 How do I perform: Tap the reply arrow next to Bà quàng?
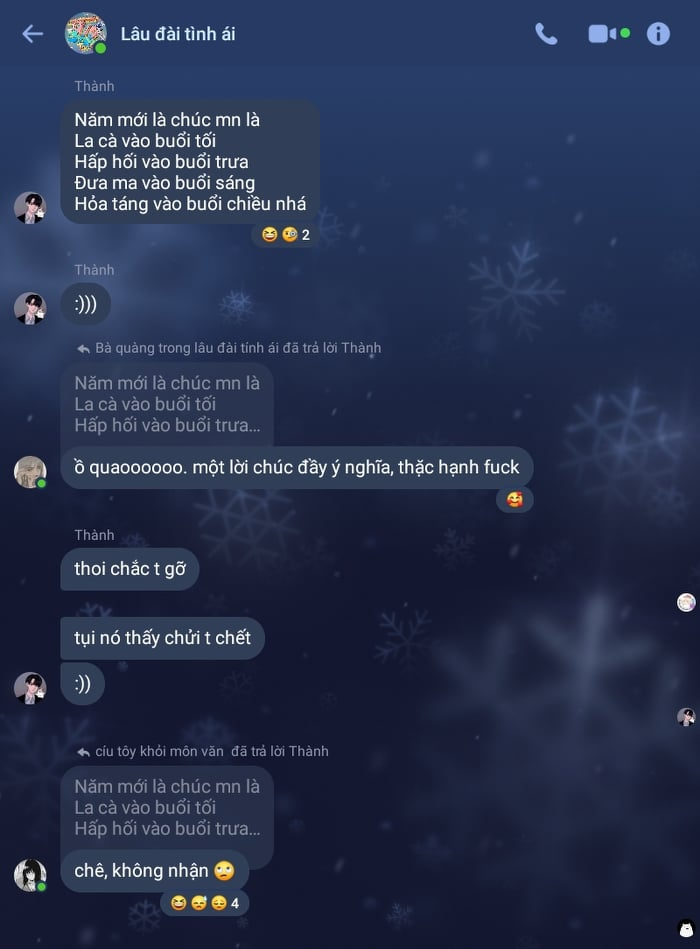83,349
